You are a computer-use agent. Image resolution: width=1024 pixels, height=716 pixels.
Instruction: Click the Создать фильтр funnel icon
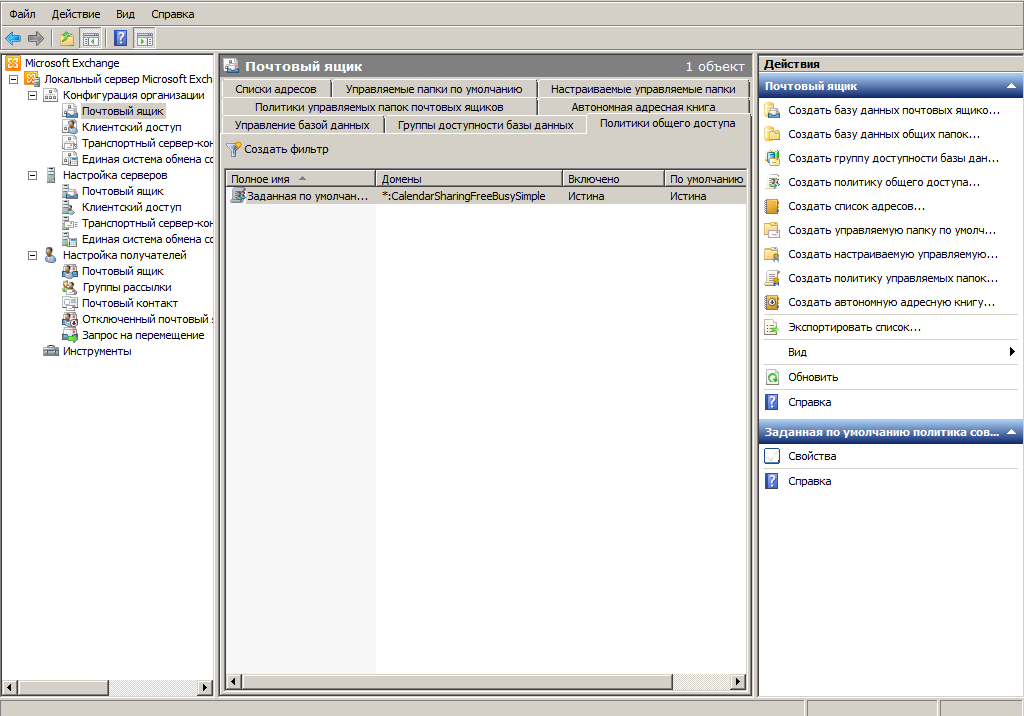point(234,149)
